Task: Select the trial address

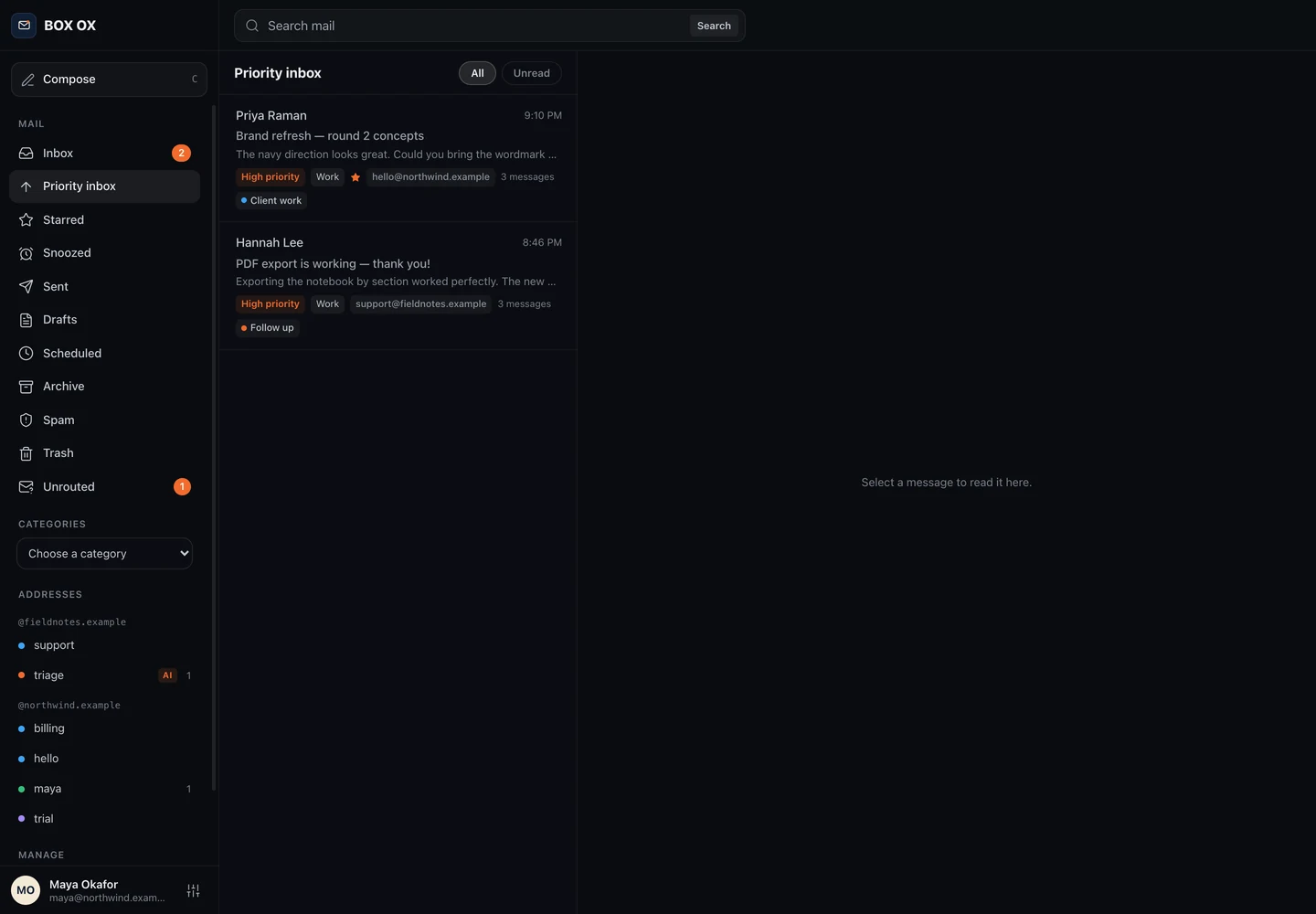Action: 105,819
